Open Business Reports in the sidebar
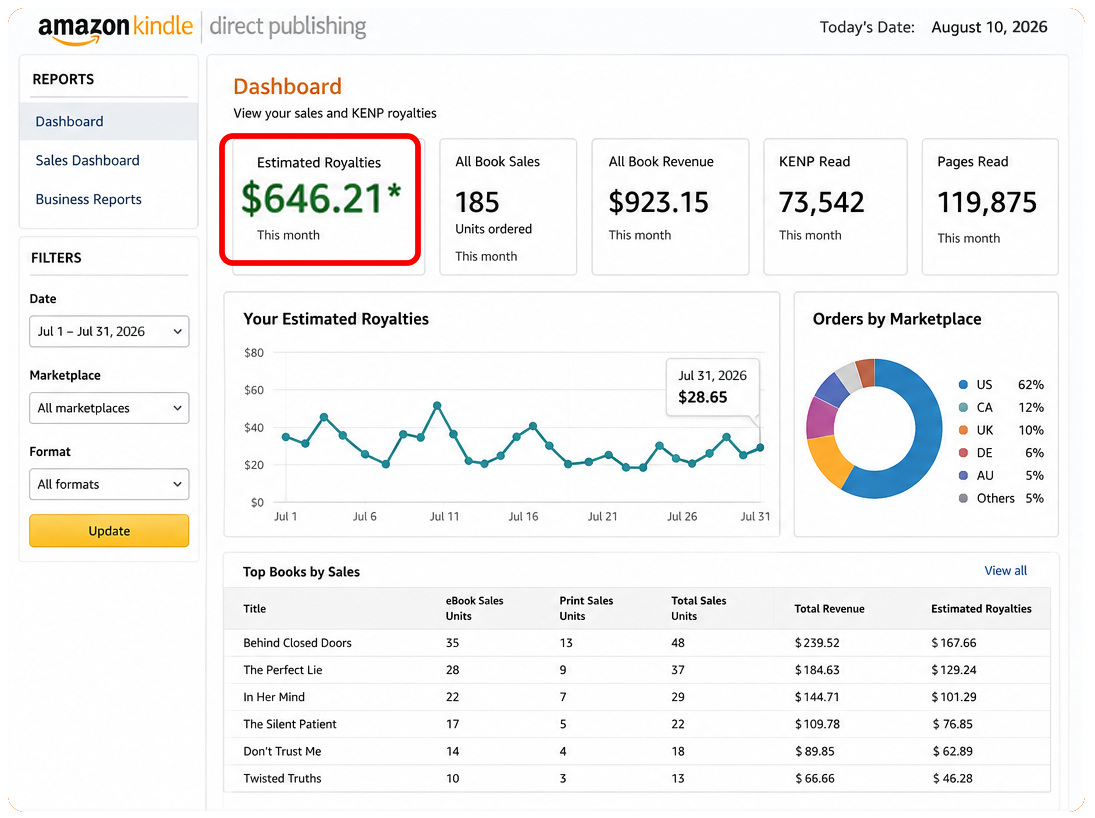1095x818 pixels. coord(89,200)
